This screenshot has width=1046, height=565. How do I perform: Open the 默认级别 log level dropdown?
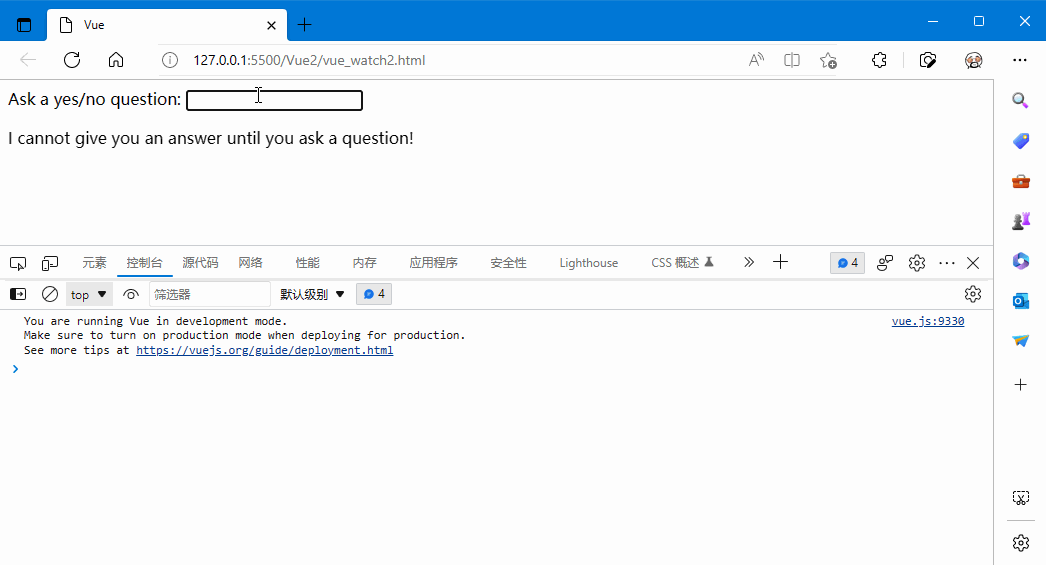tap(312, 294)
